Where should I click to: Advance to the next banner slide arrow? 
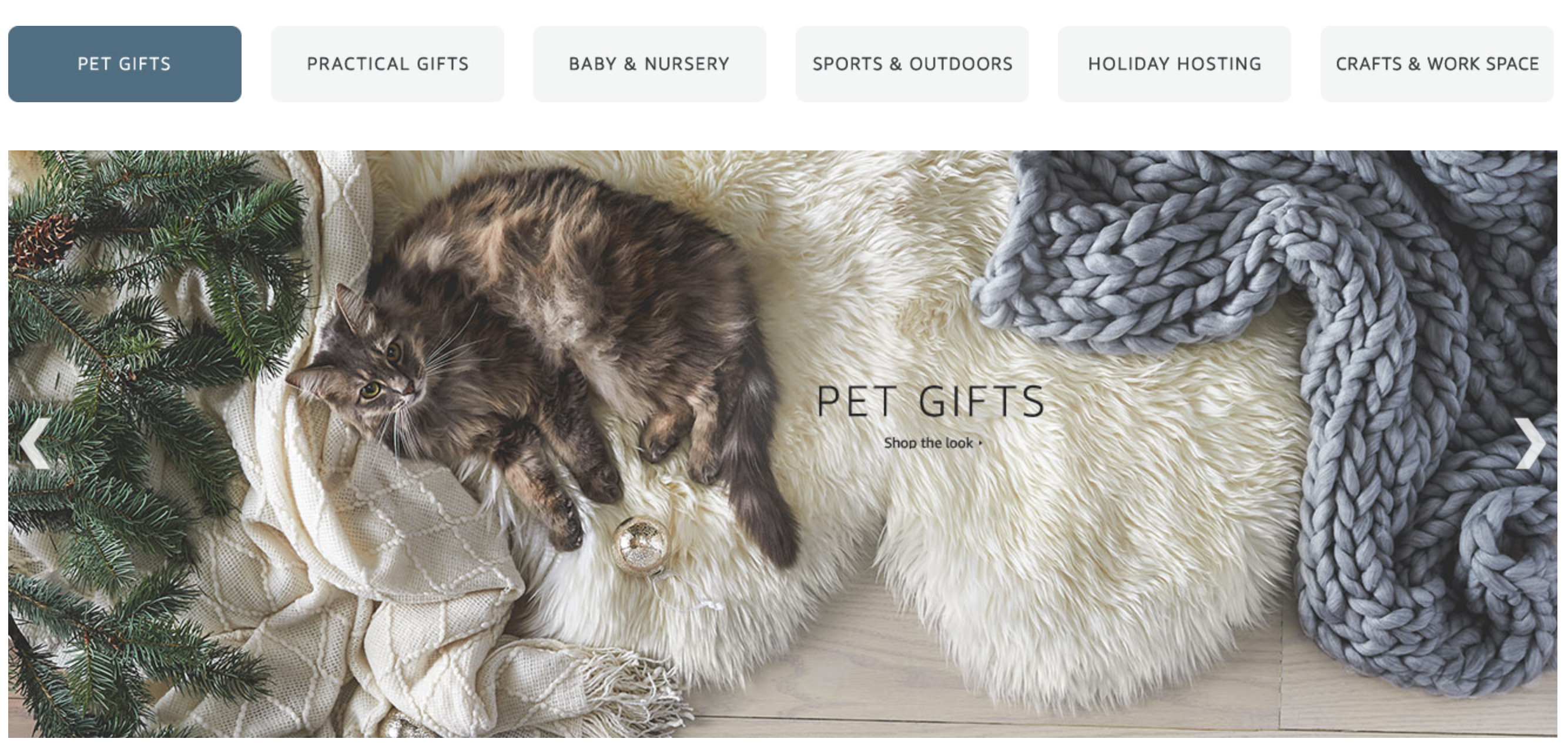coord(1530,444)
